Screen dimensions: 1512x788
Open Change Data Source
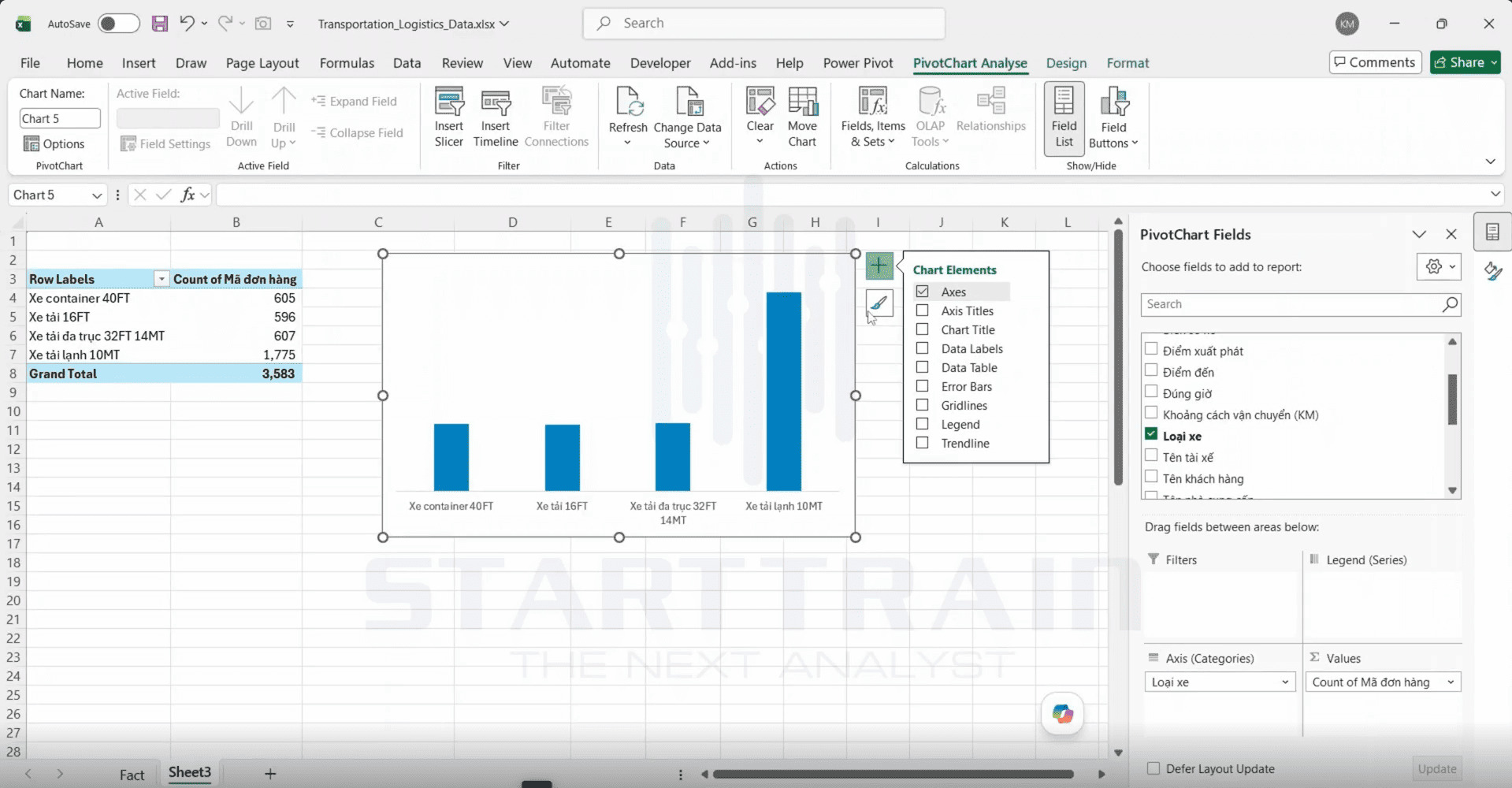click(687, 118)
